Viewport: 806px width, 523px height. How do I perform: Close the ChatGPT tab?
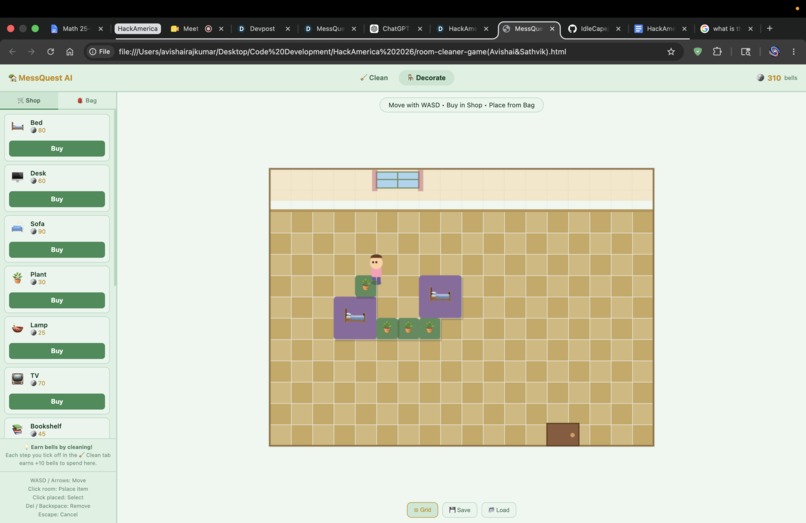pyautogui.click(x=420, y=29)
